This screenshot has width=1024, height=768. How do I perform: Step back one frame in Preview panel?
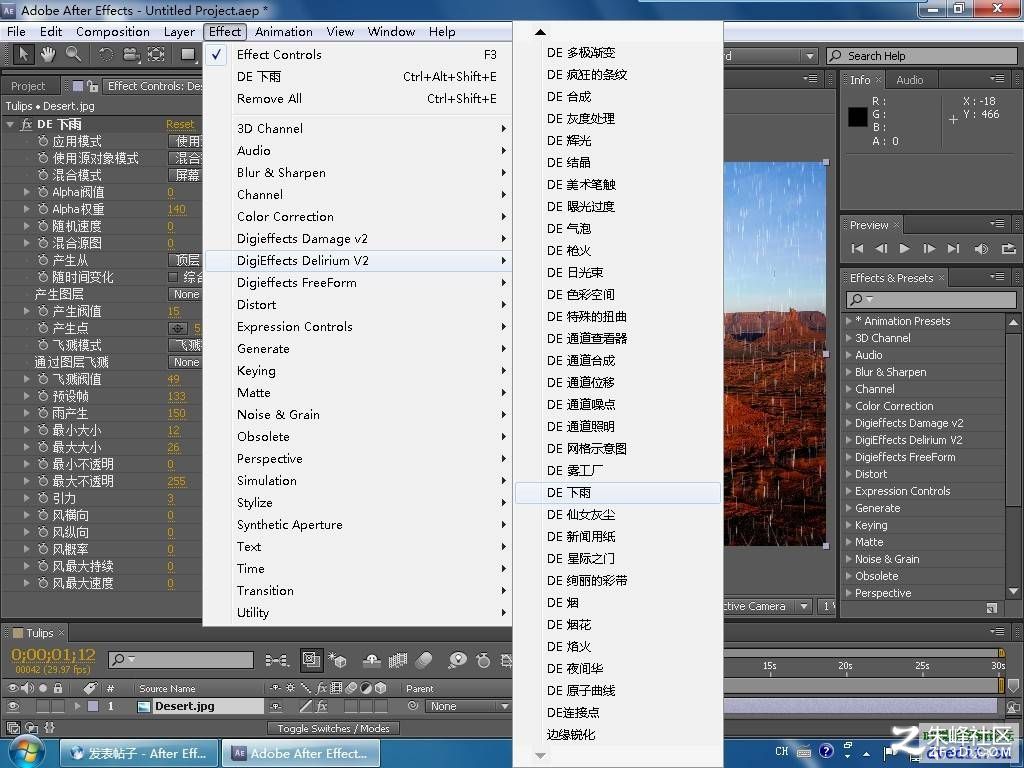pos(881,248)
